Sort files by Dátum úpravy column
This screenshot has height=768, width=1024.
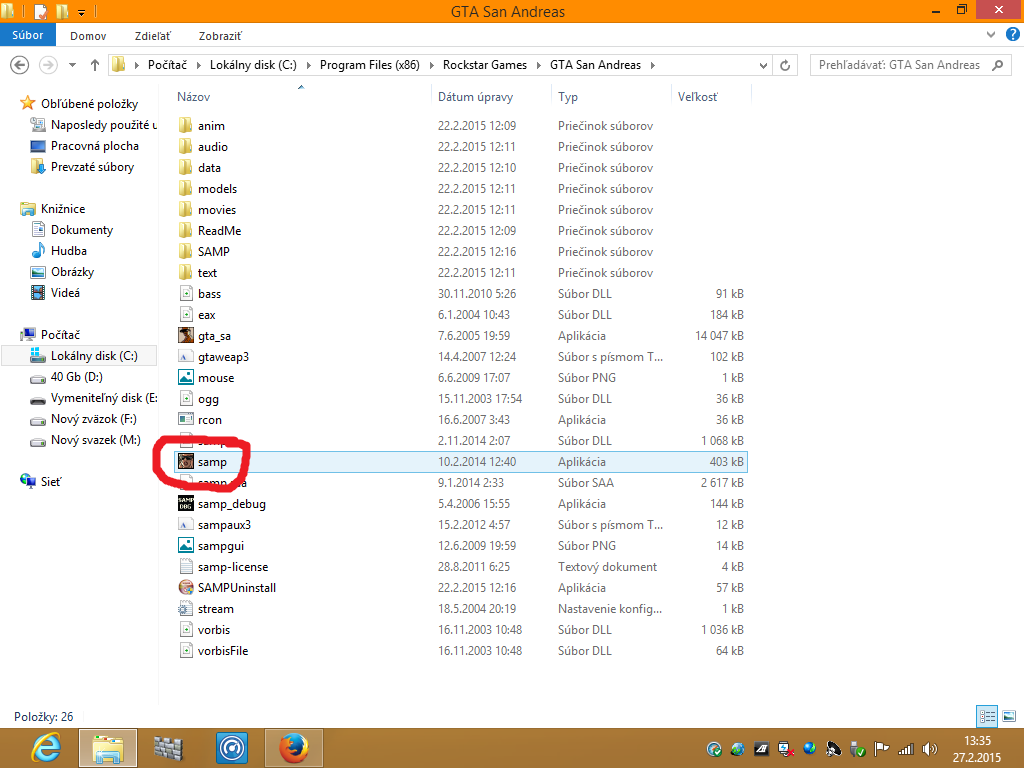475,97
